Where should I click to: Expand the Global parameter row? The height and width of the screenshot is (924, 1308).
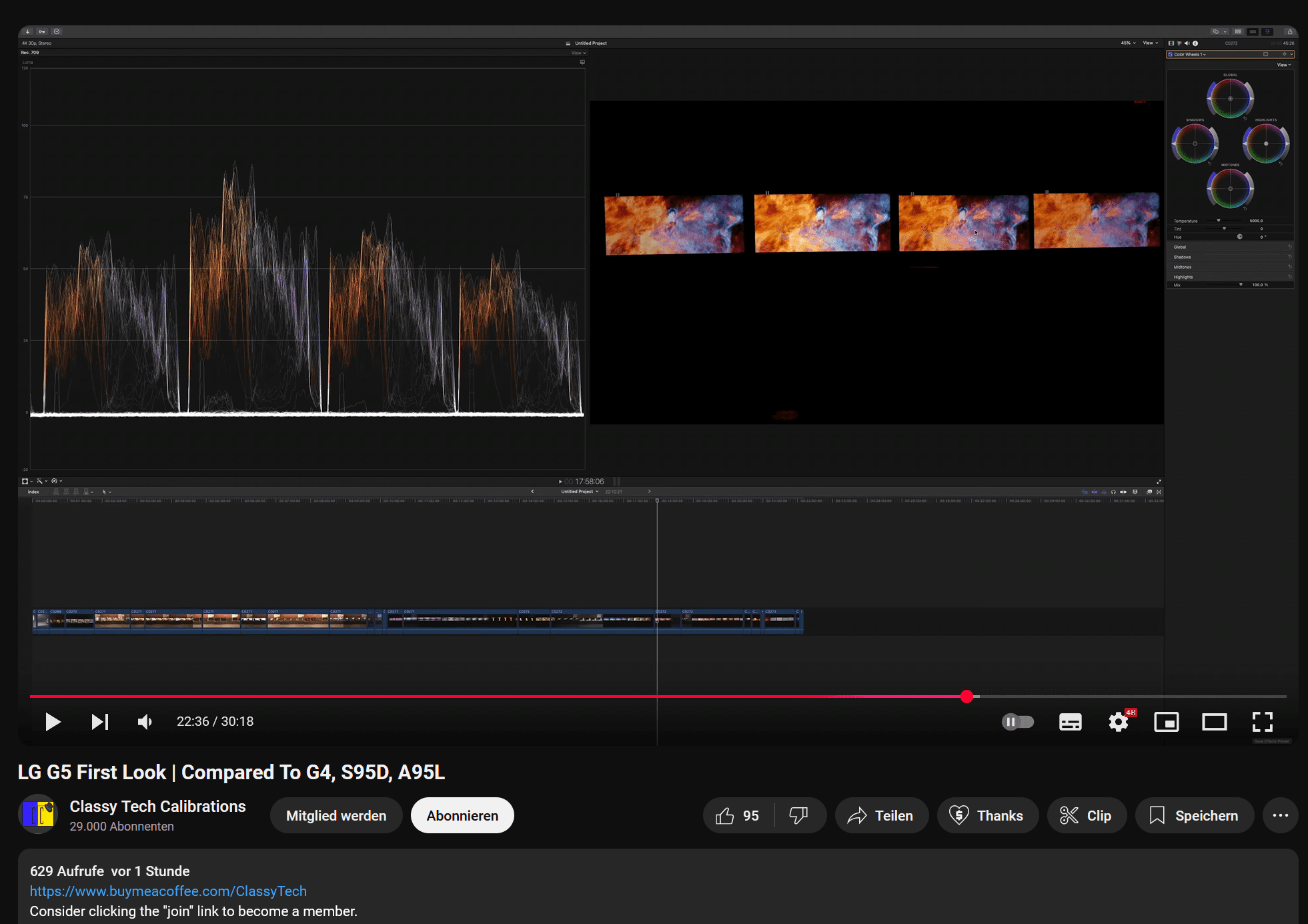[x=1231, y=247]
